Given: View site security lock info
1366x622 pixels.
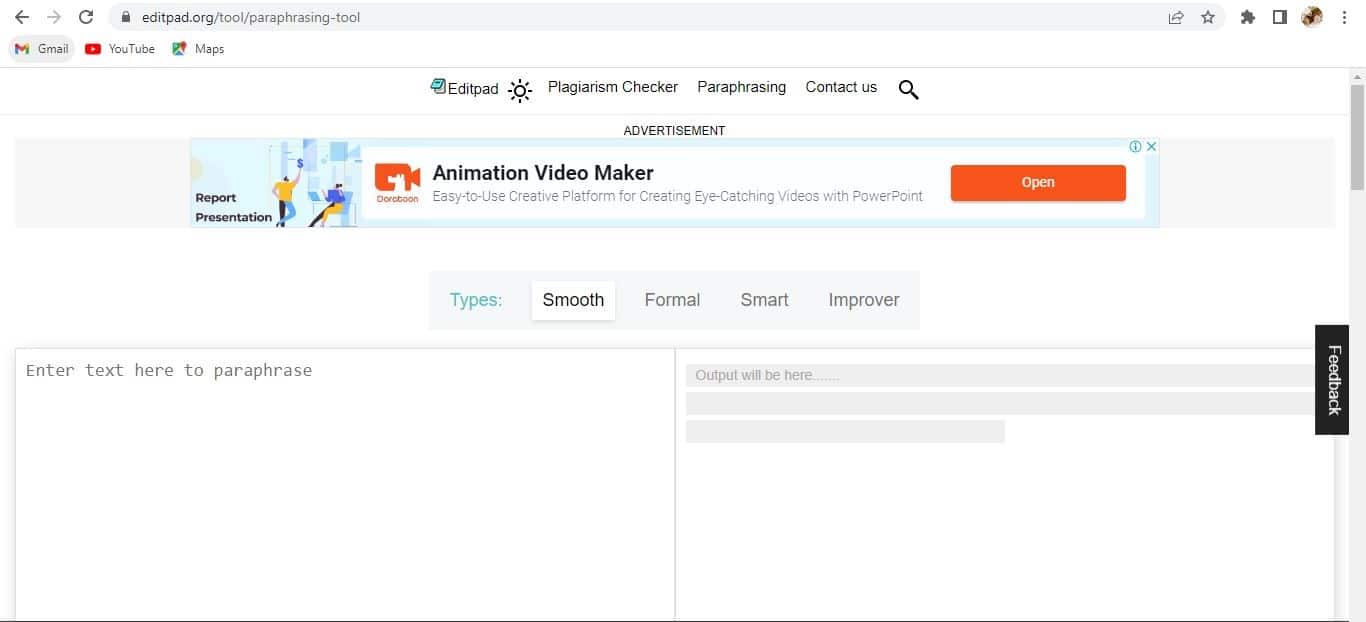Looking at the screenshot, I should pos(126,17).
